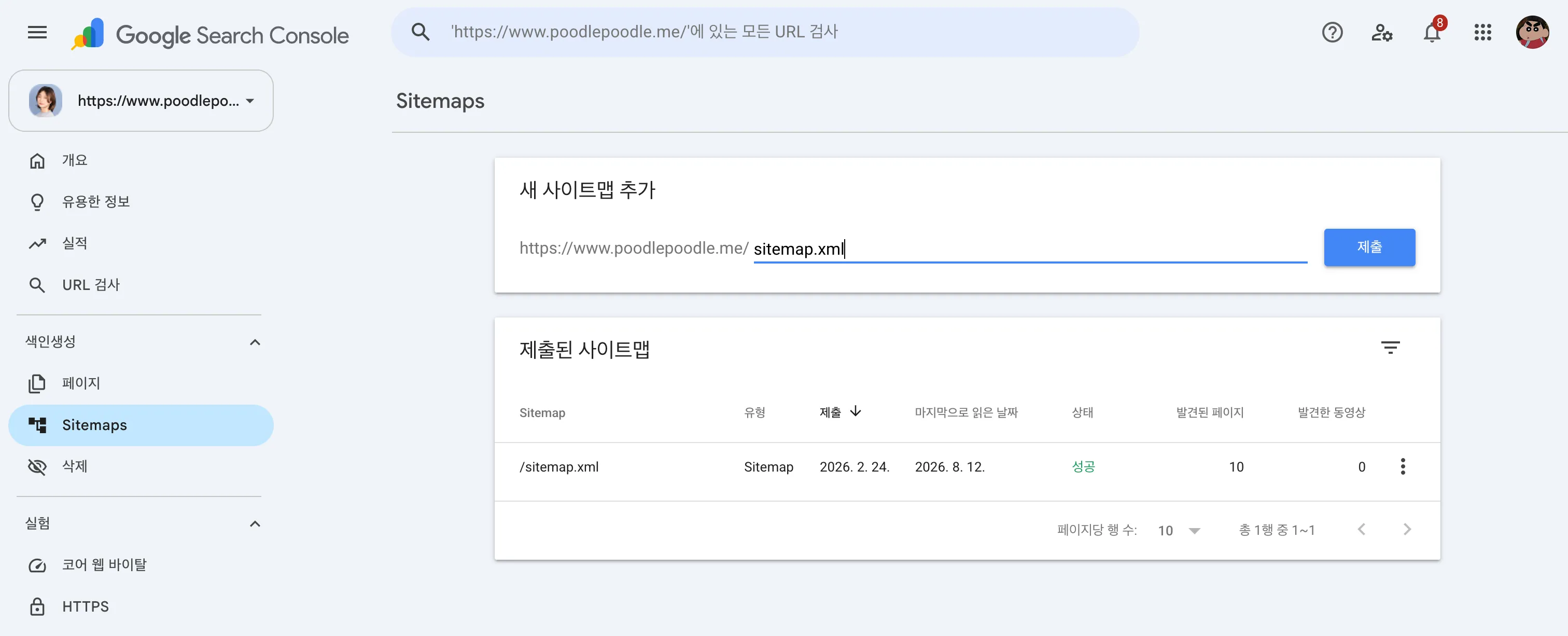Screen dimensions: 1568x636
Task: Click the lock icon beside HTTPS
Action: [x=37, y=607]
